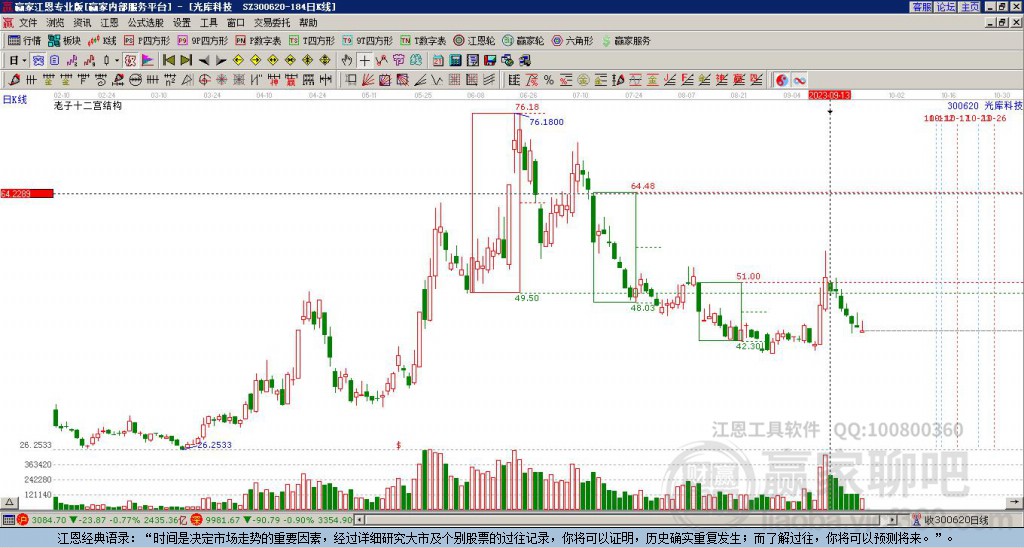Image resolution: width=1024 pixels, height=548 pixels.
Task: Click the 主页 homepage button
Action: (x=970, y=7)
